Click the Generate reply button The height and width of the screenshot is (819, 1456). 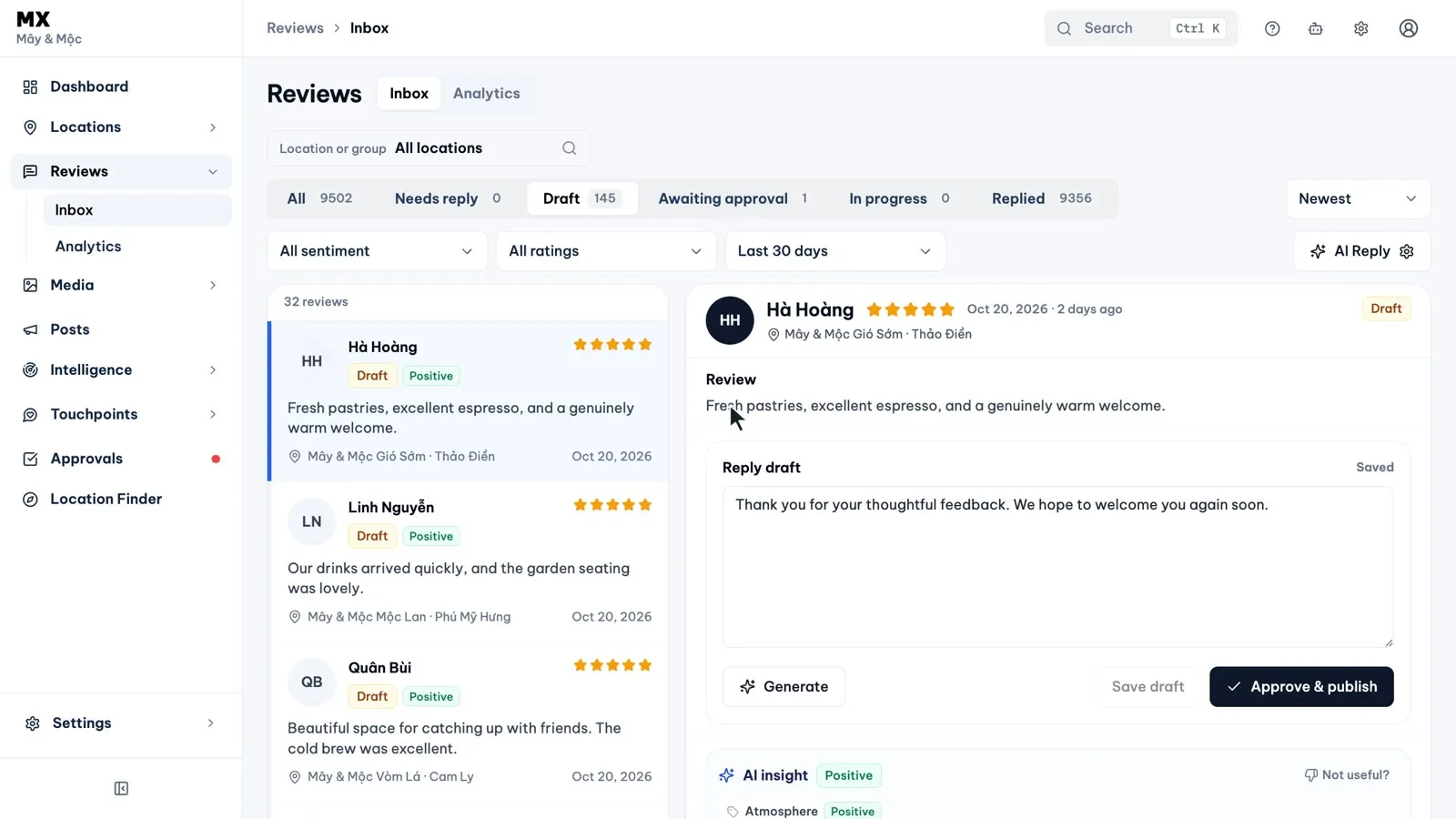(784, 686)
